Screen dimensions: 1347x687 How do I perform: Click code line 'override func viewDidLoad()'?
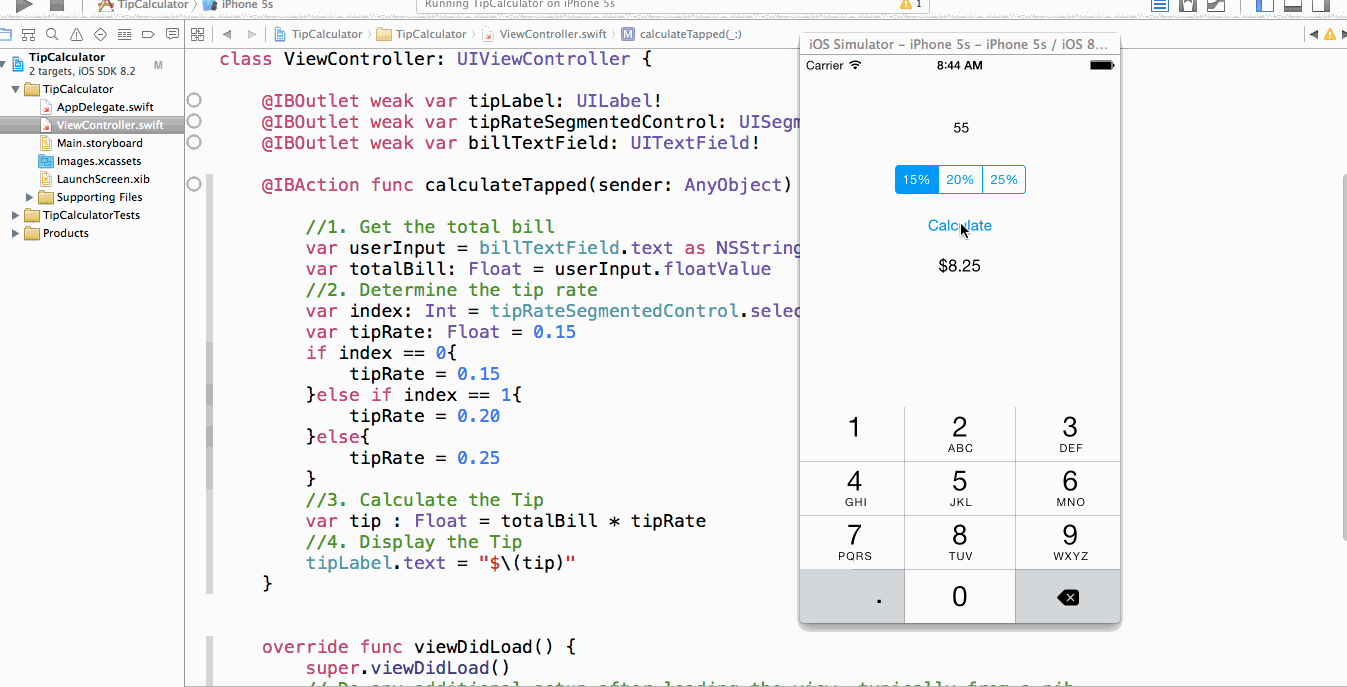click(419, 647)
